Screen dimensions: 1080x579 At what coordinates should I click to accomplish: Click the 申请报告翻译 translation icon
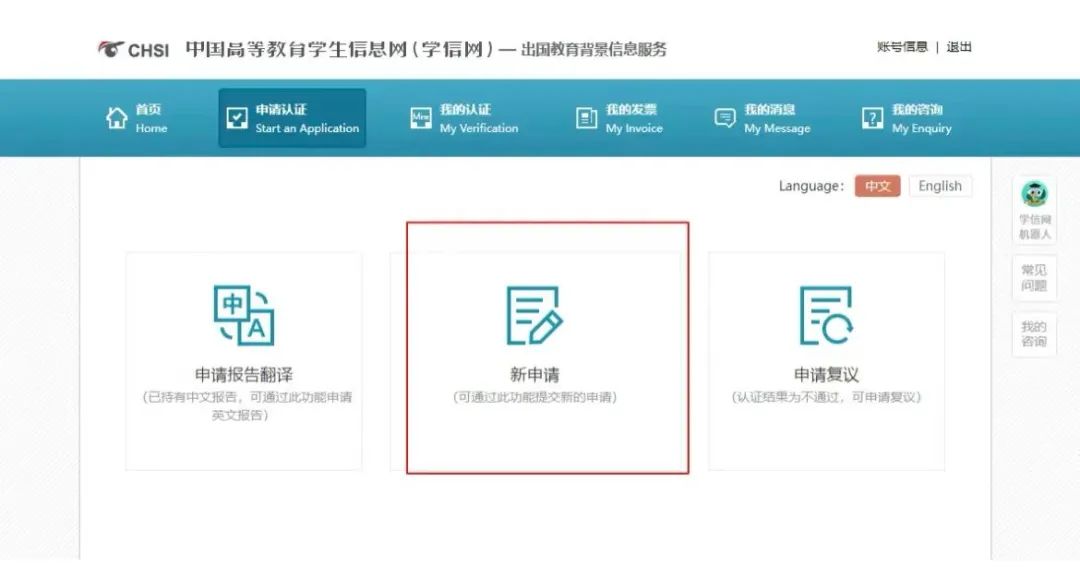click(244, 315)
